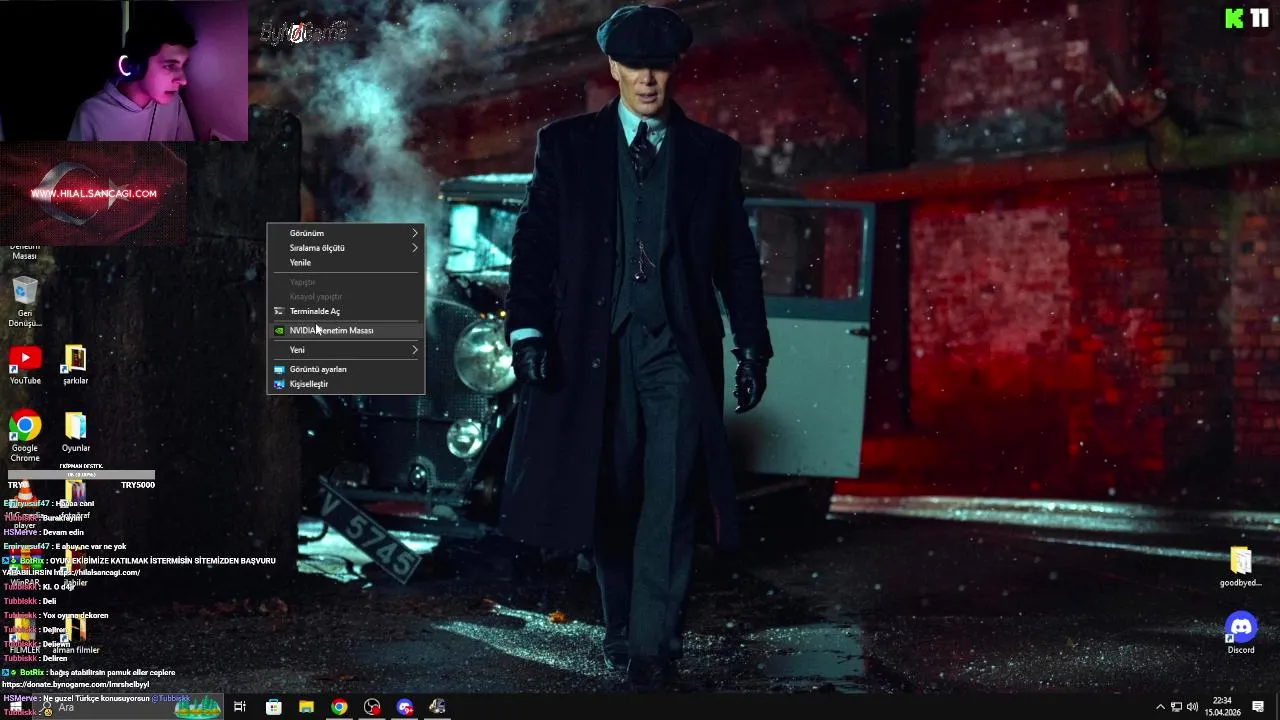
Task: Choose Yenile from the context menu
Action: tap(346, 263)
